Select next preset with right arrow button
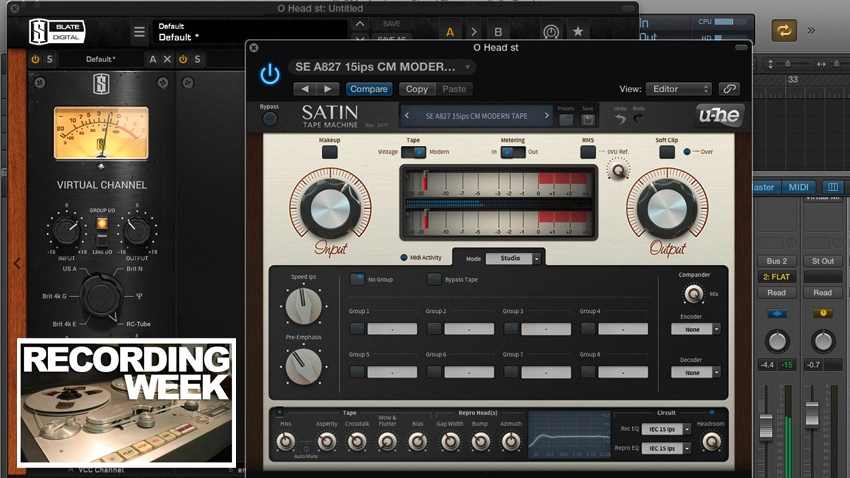The image size is (850, 478). (x=327, y=89)
